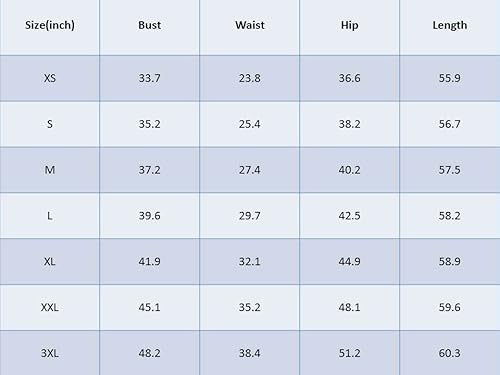Click the Size(inch) column header
The image size is (500, 375).
point(50,25)
